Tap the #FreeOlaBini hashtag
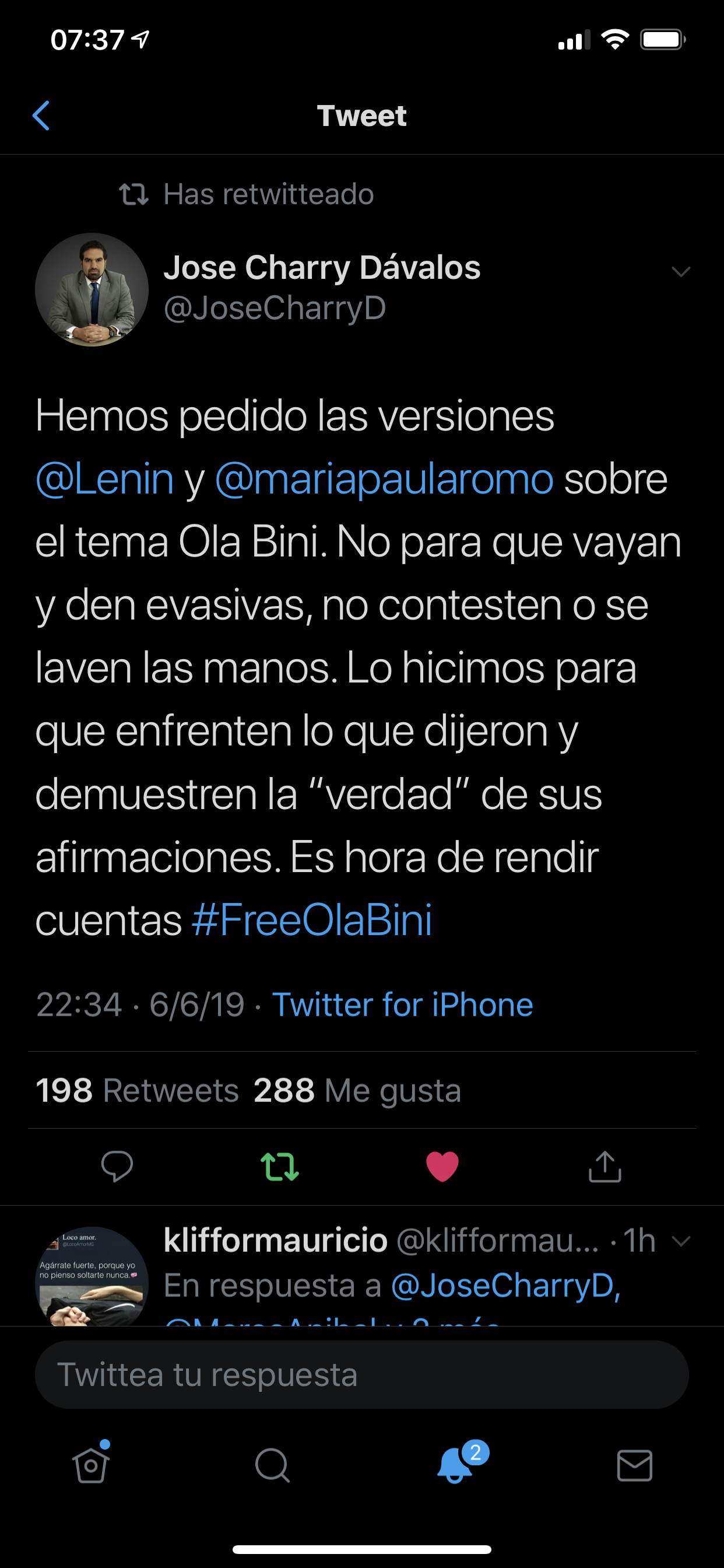Screen dimensions: 724x1568 coord(311,920)
